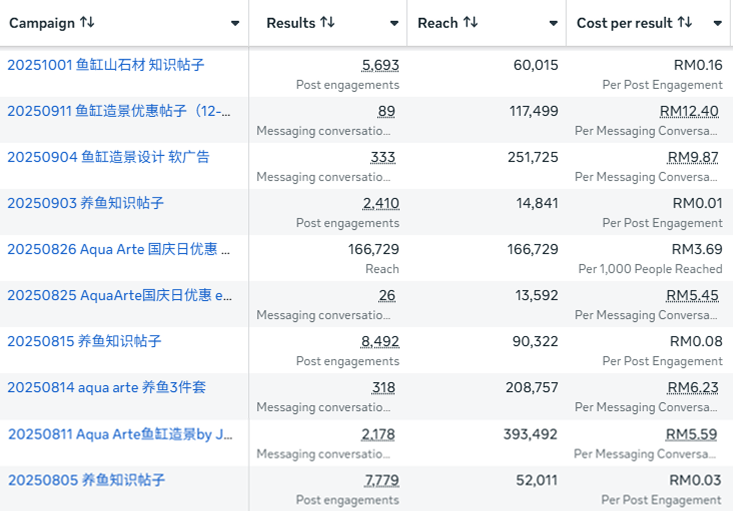Viewport: 733px width, 511px height.
Task: Click the RM6.23 cost per result value
Action: (x=693, y=387)
